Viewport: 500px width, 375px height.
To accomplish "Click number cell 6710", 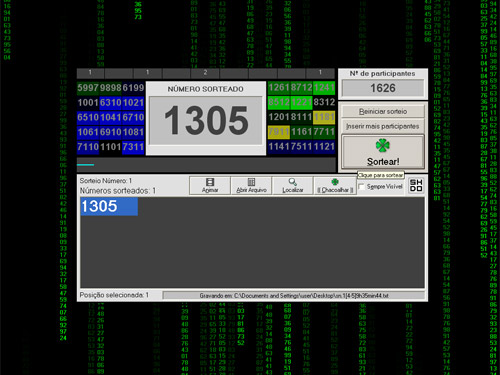I will pyautogui.click(x=133, y=117).
